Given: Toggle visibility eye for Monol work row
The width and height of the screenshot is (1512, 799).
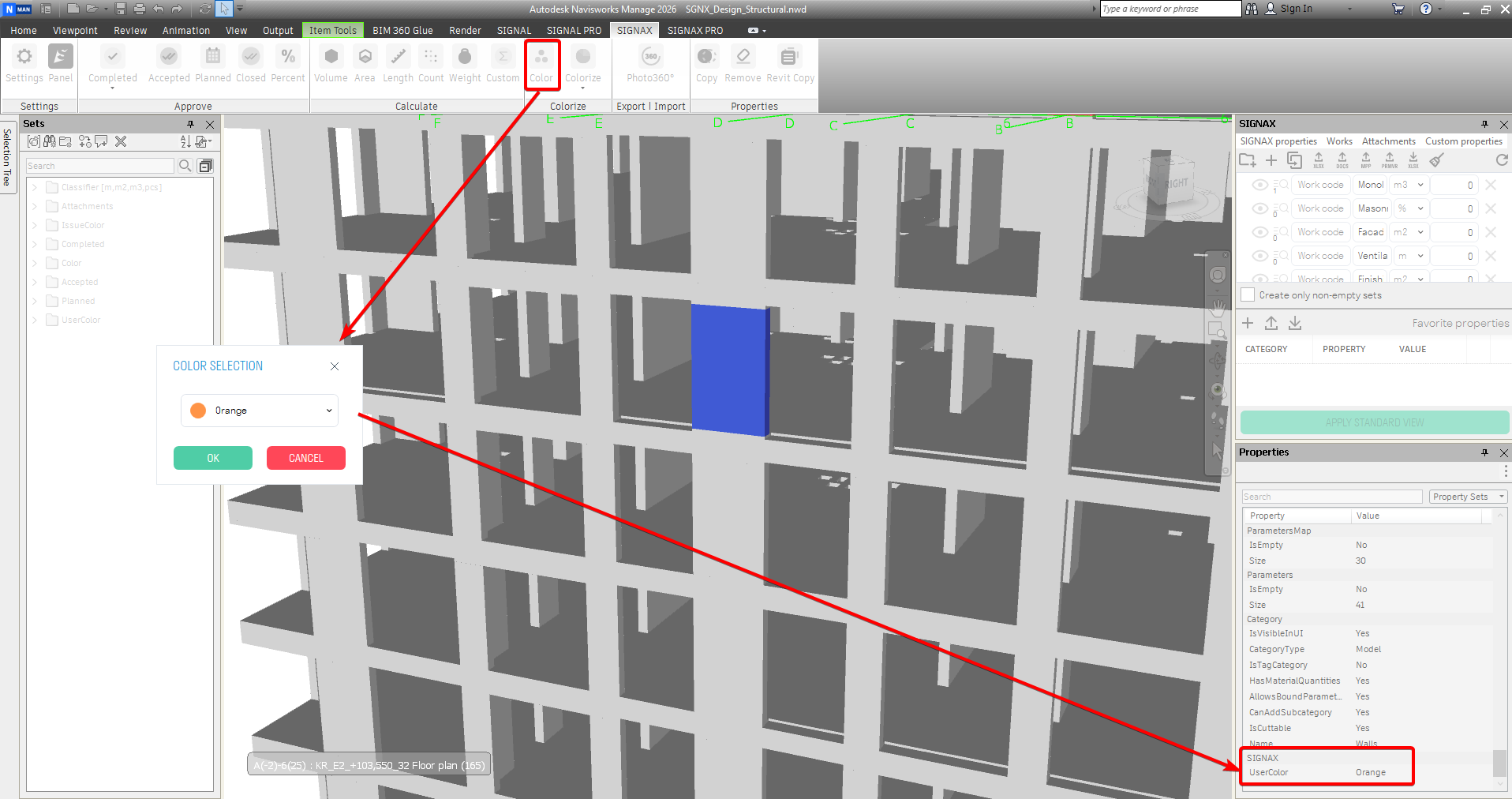Looking at the screenshot, I should click(1259, 185).
